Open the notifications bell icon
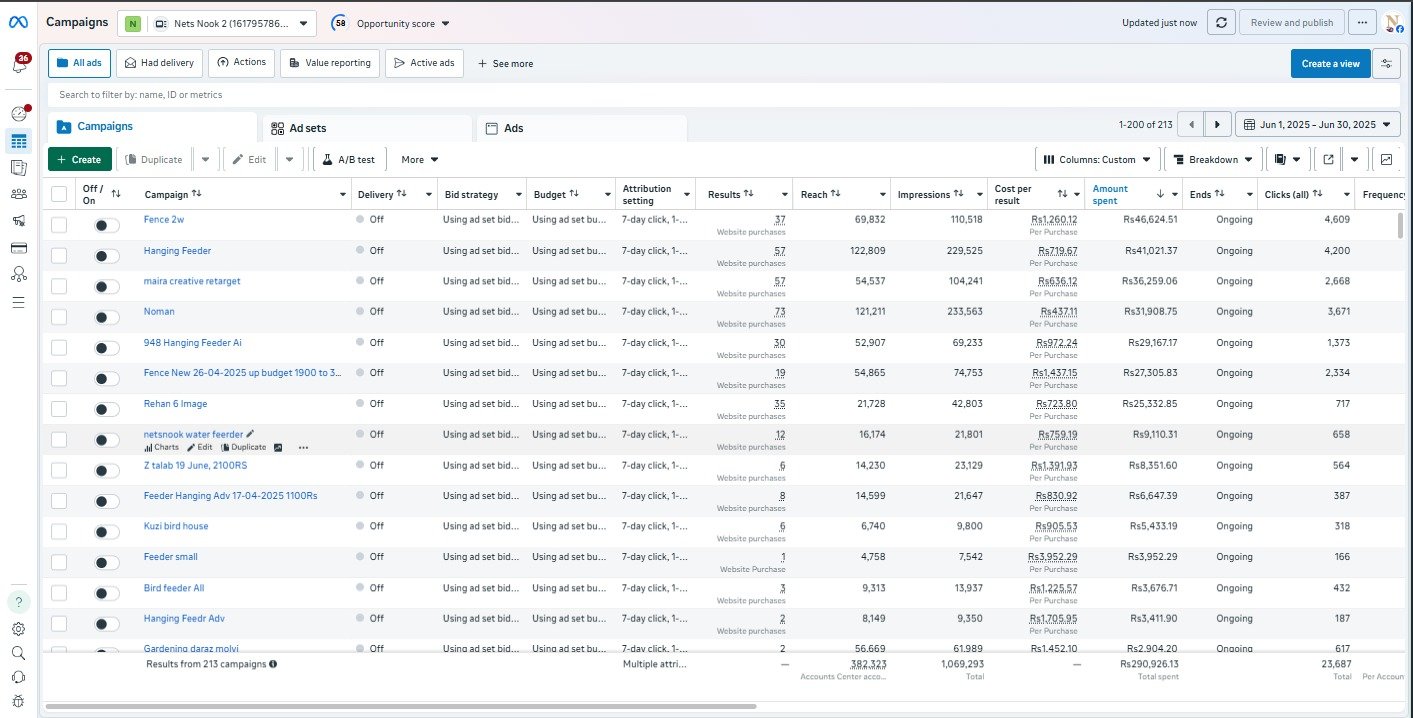This screenshot has height=718, width=1413. (20, 64)
